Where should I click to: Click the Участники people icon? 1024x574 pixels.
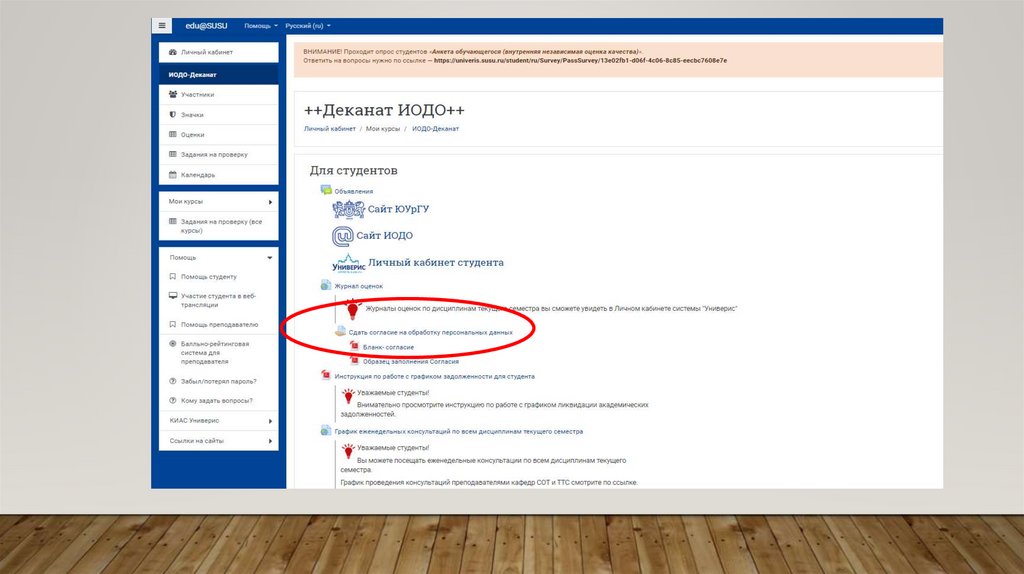click(x=172, y=95)
